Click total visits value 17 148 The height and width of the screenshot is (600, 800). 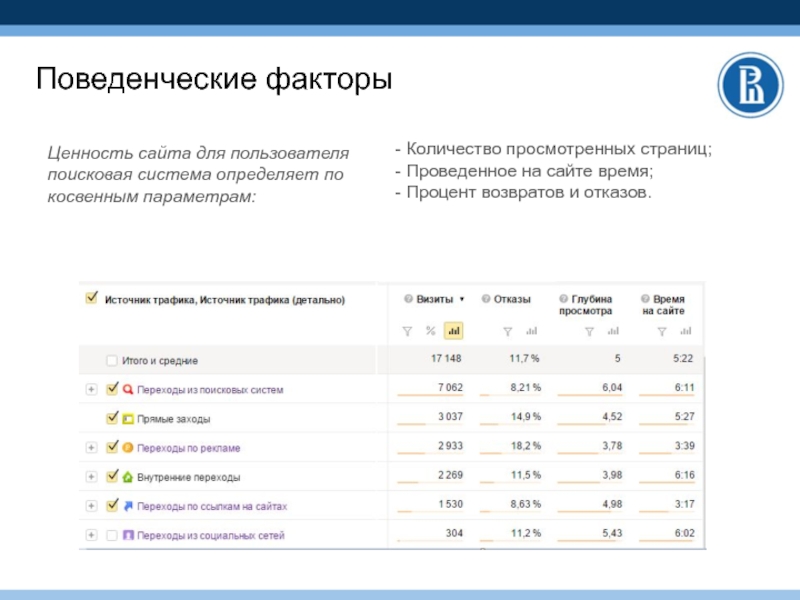coord(446,359)
